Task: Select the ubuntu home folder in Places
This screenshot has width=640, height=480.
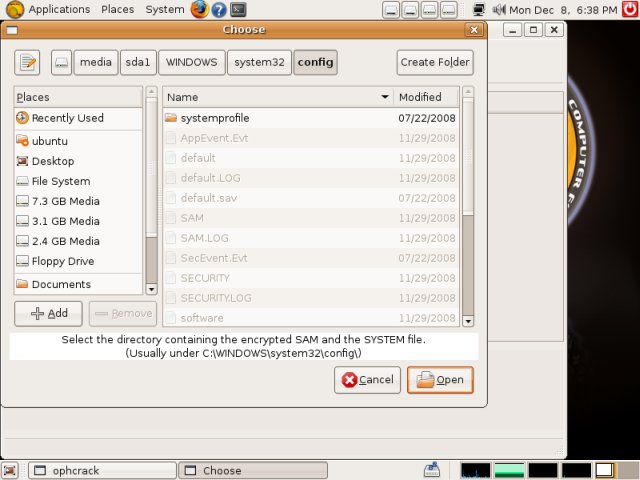Action: (x=78, y=141)
